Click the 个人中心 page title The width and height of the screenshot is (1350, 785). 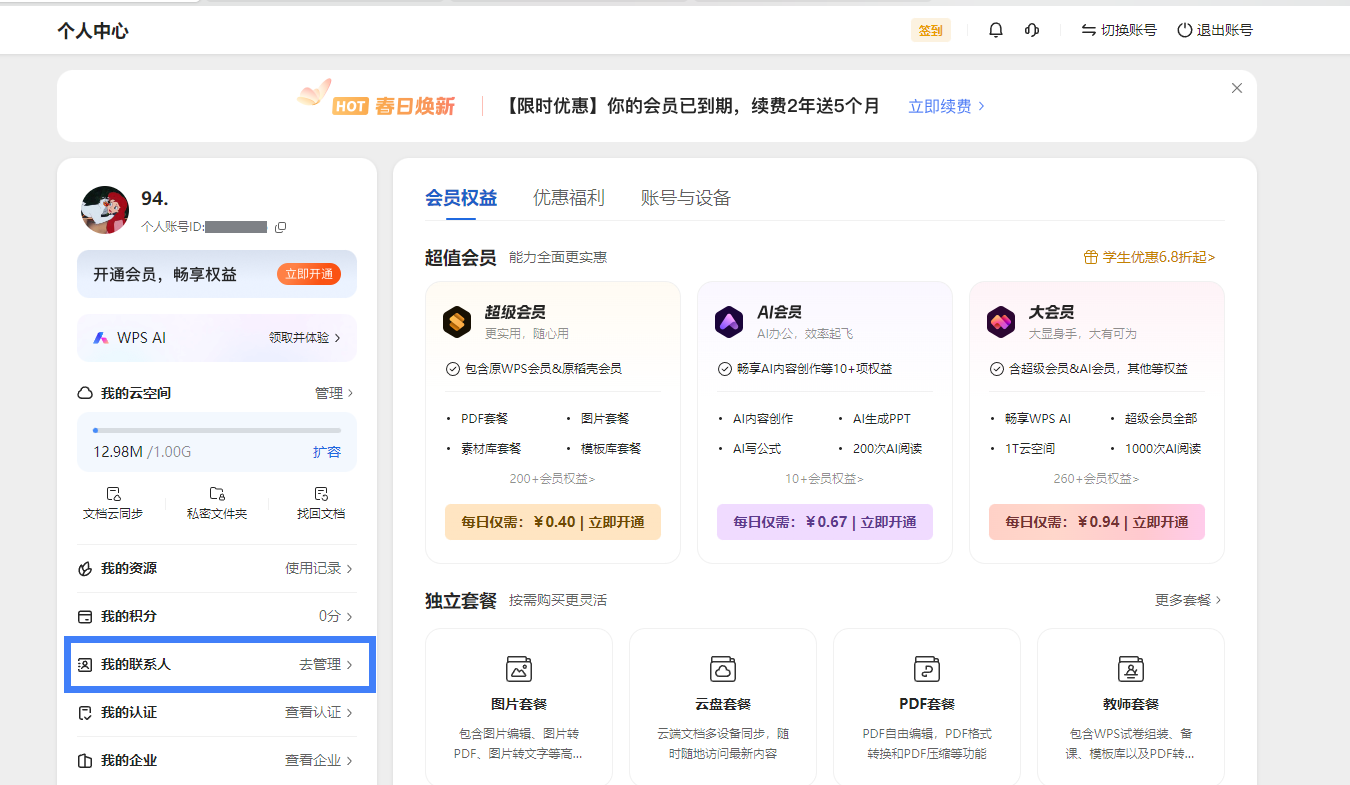(x=93, y=31)
